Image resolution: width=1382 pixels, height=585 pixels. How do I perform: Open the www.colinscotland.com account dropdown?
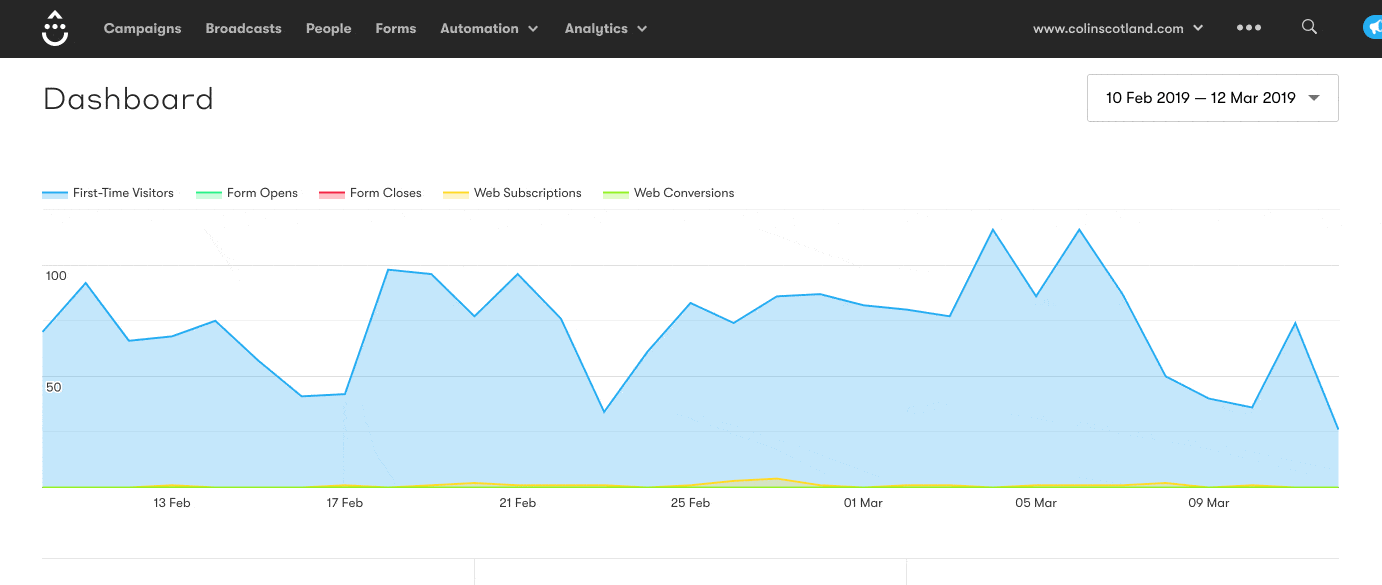[1118, 28]
